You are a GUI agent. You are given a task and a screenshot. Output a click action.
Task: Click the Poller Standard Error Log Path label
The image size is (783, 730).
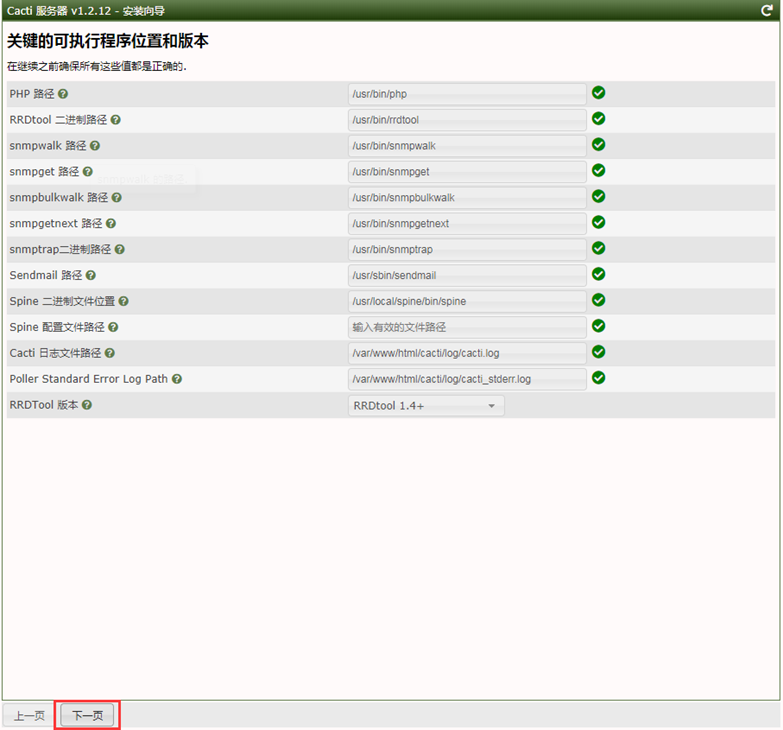(x=88, y=379)
